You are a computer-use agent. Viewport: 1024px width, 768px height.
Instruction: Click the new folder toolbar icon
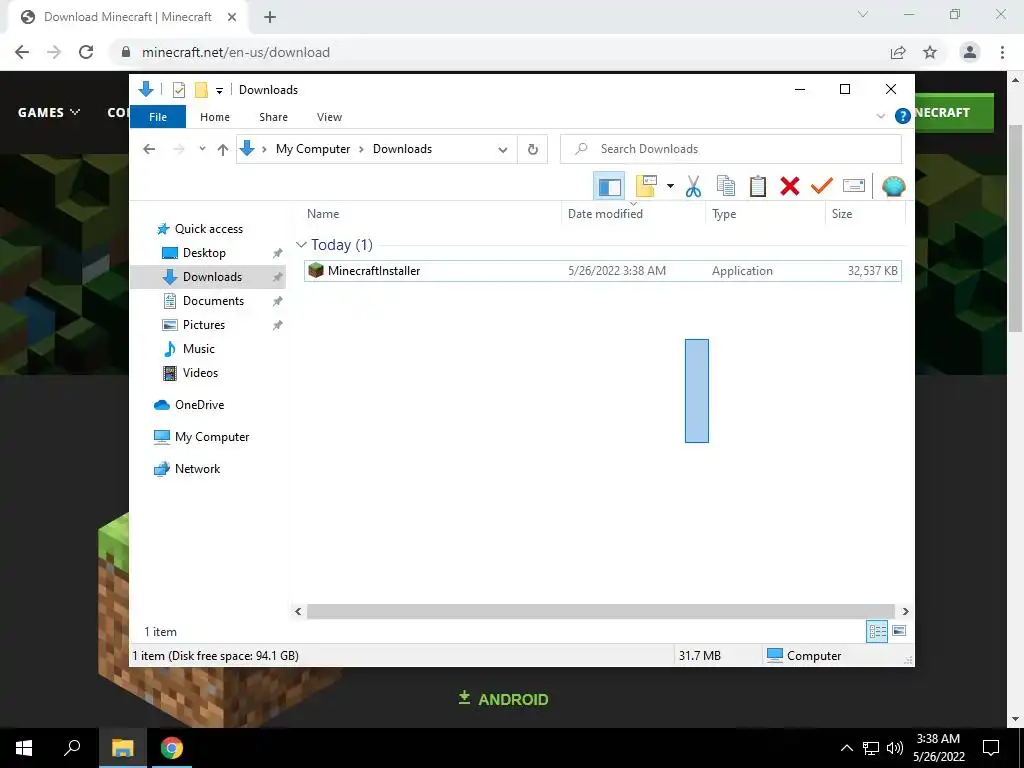646,186
